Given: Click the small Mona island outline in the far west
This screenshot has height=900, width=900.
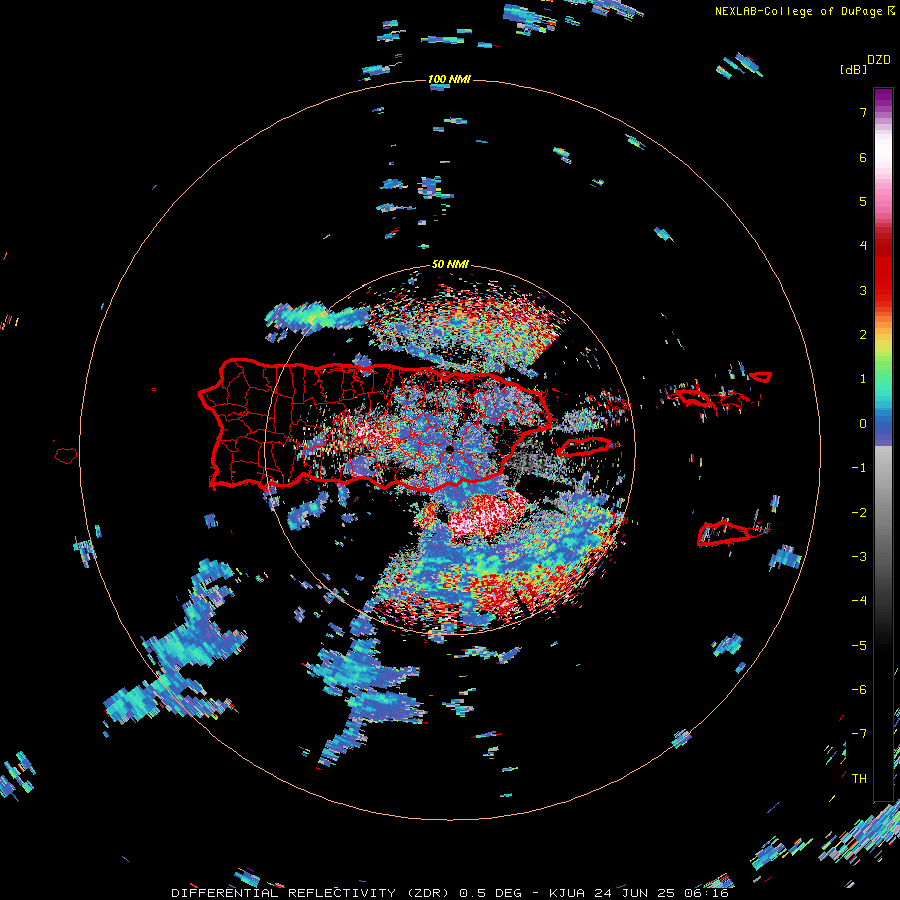Looking at the screenshot, I should (x=66, y=455).
